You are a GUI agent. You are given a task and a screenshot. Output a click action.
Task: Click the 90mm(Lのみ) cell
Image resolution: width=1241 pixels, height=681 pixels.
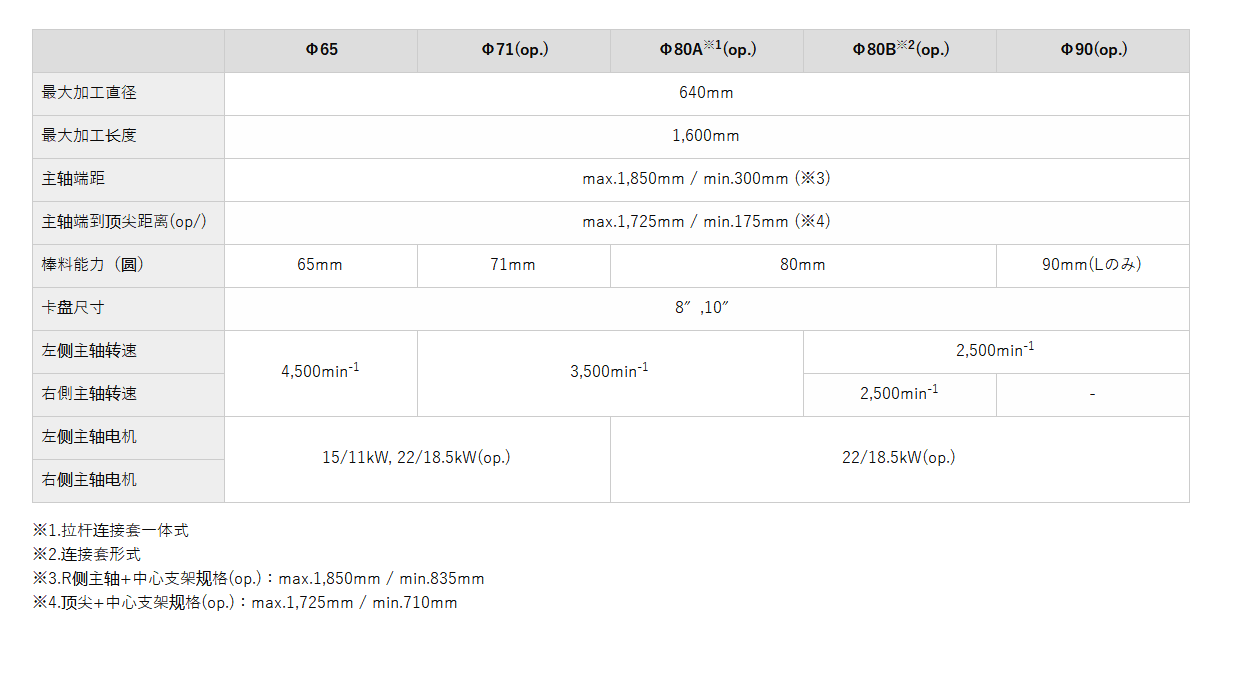click(x=1092, y=265)
